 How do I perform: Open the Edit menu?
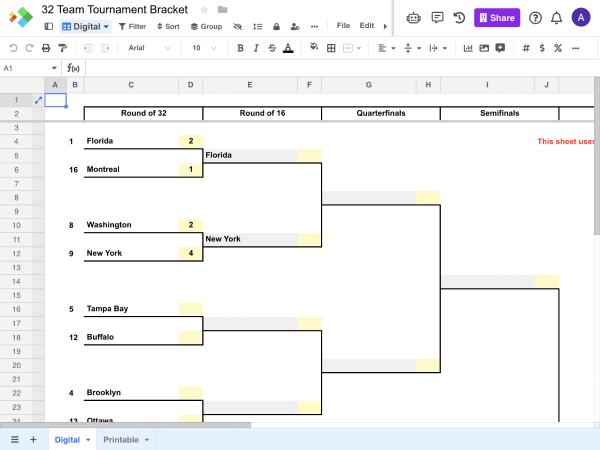click(367, 26)
